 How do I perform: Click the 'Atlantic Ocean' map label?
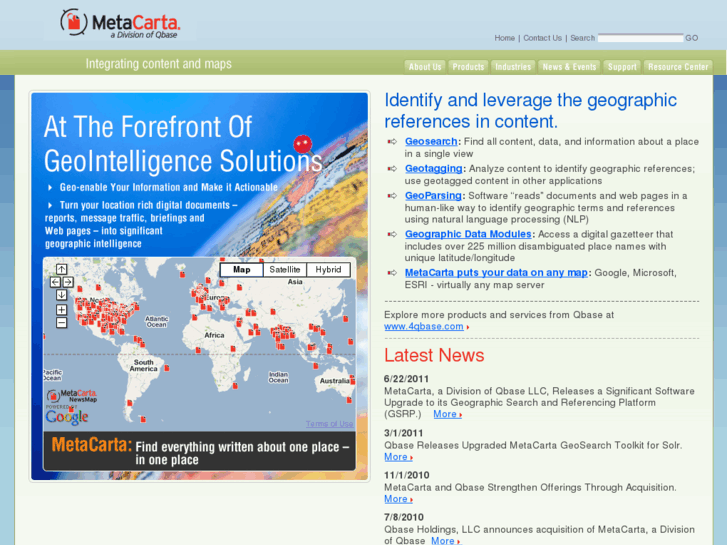click(x=157, y=321)
